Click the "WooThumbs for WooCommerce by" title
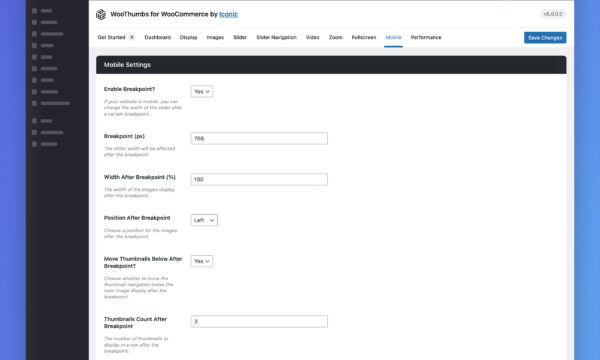Viewport: 600px width, 360px height. [164, 14]
